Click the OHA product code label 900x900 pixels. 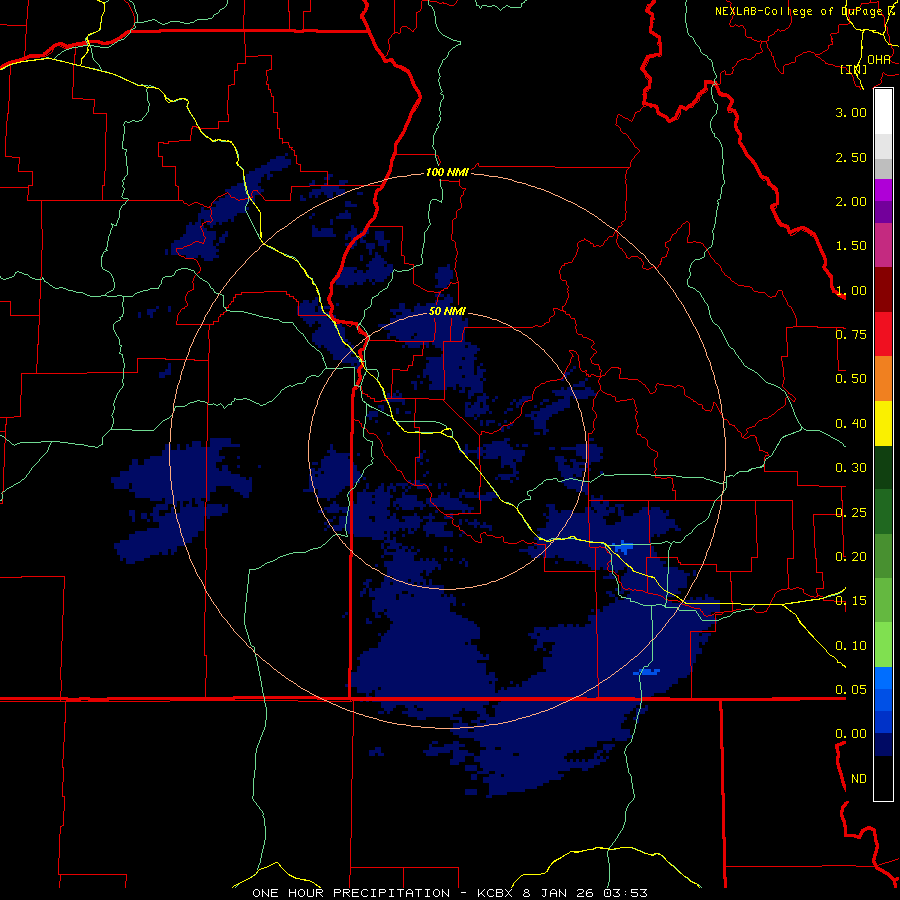(878, 59)
